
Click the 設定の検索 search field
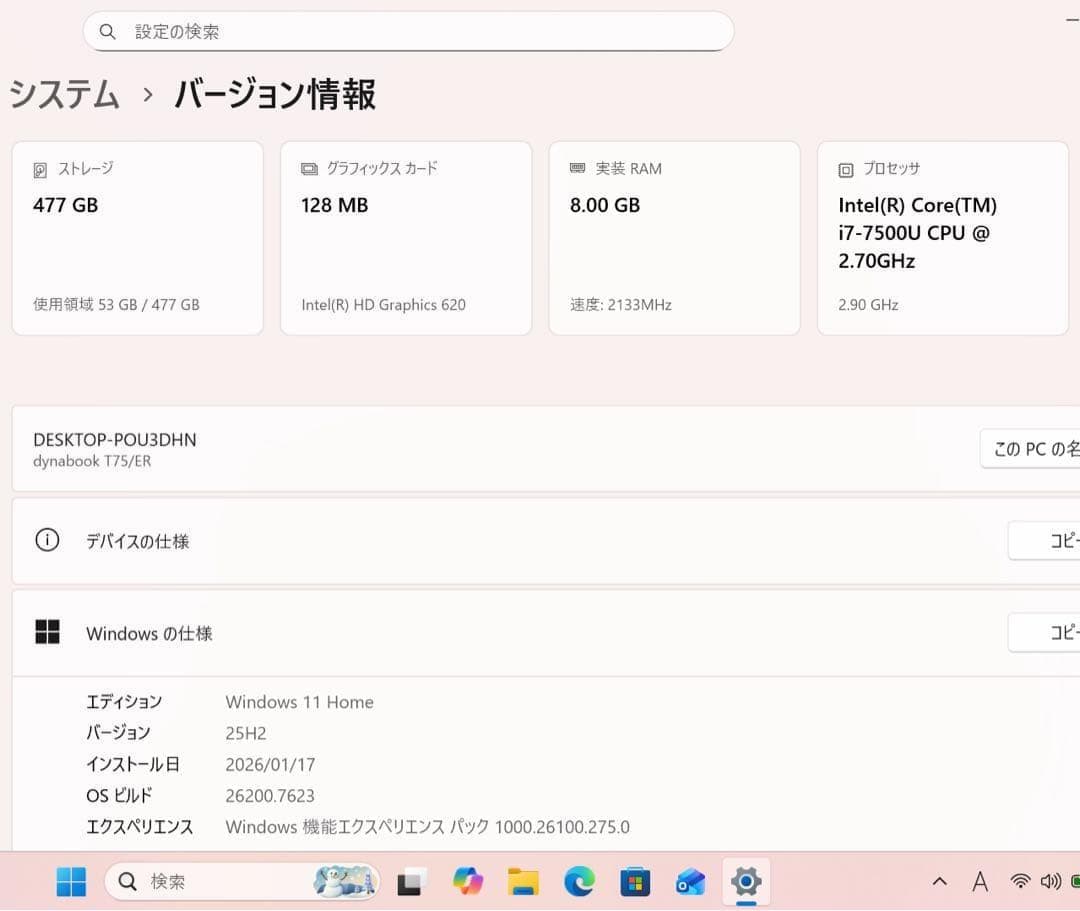tap(408, 31)
